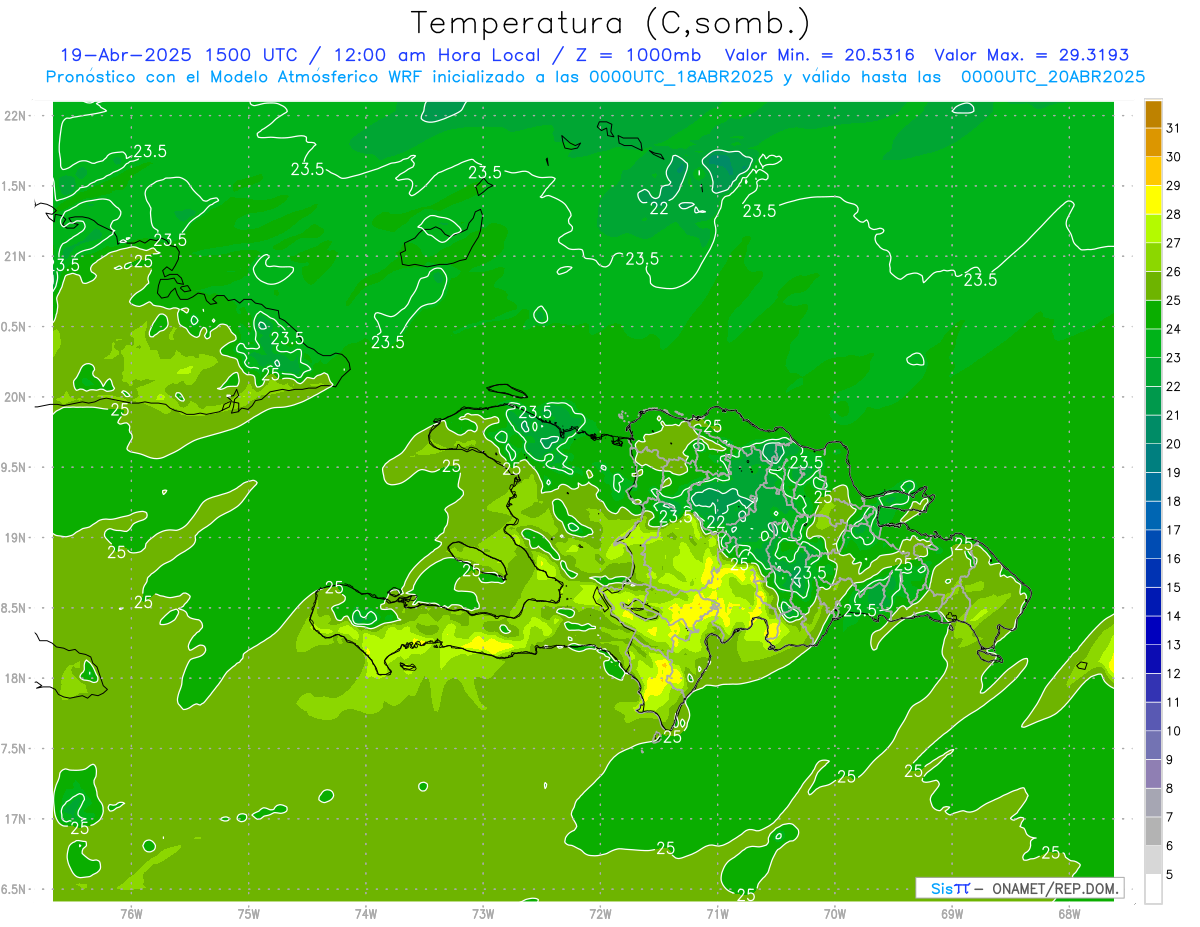This screenshot has width=1200, height=927.
Task: Click the teal colorbar swatch between 19 and 20
Action: [x=1153, y=459]
